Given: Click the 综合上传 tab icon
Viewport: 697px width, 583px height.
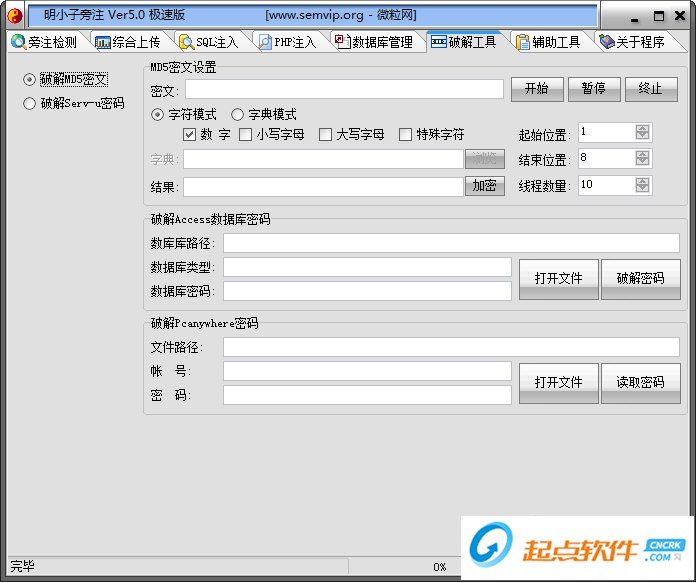Looking at the screenshot, I should click(x=103, y=42).
